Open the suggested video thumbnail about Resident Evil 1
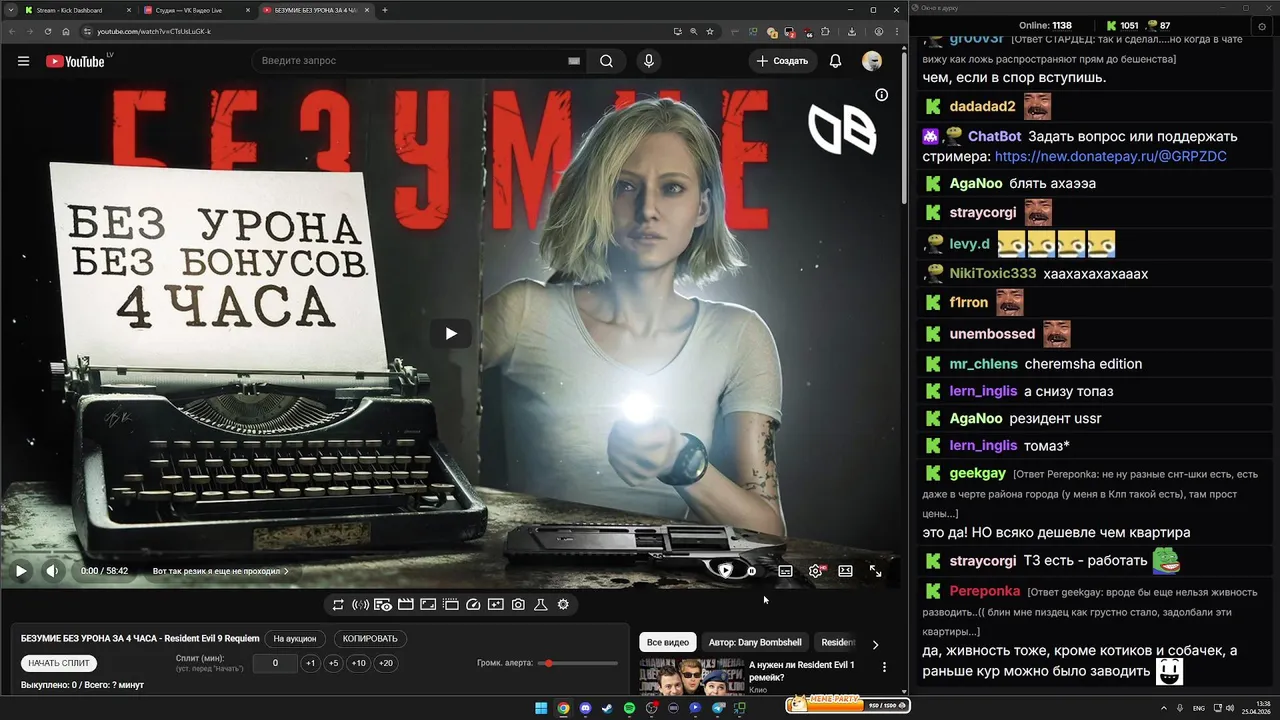This screenshot has height=720, width=1280. click(691, 677)
